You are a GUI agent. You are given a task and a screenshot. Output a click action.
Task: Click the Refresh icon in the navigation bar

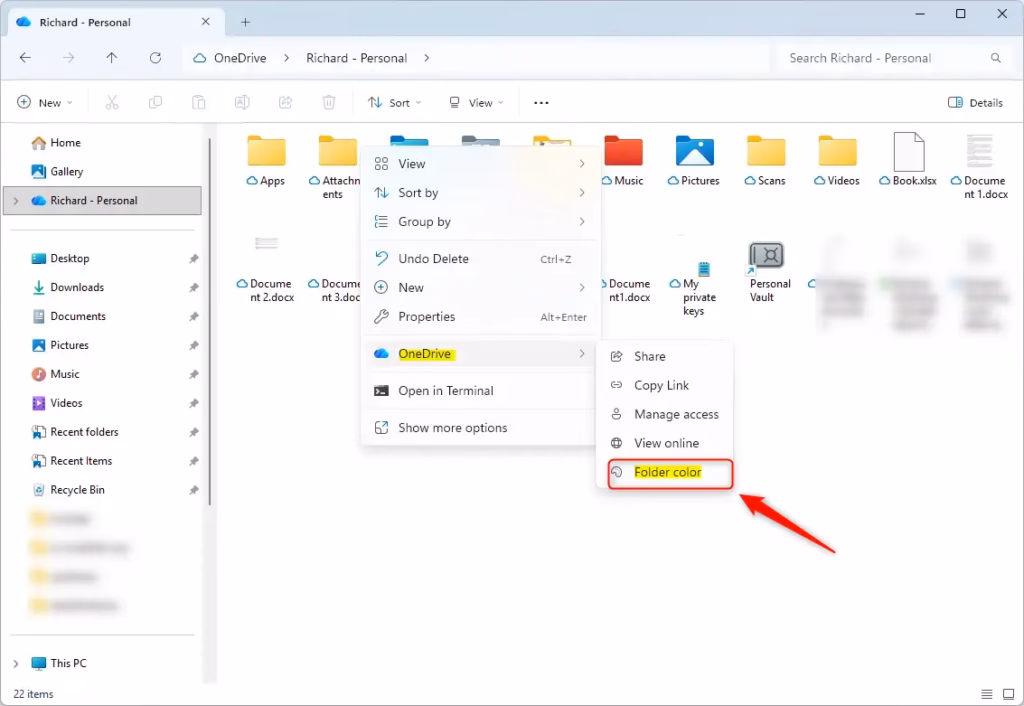[x=155, y=58]
